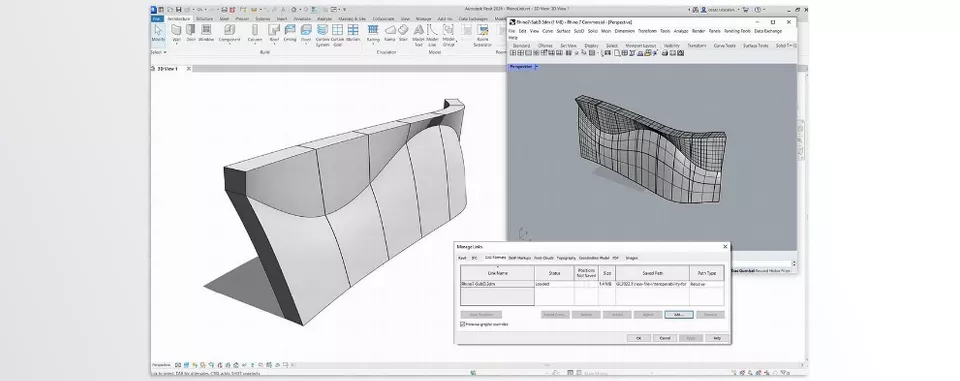Switch to the Revit tab in Manage Links

tap(462, 258)
